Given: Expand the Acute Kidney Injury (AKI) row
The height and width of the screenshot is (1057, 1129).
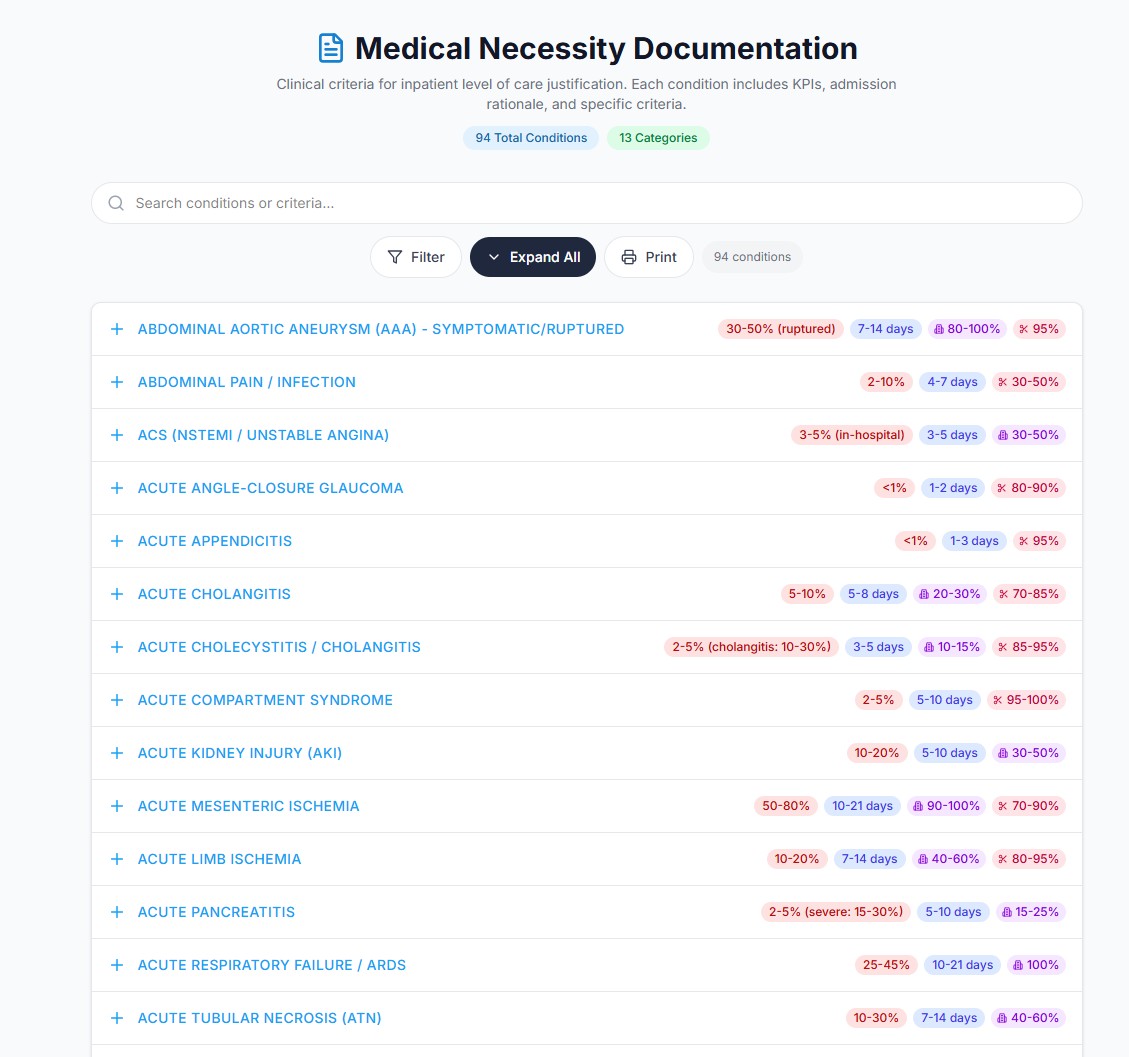Looking at the screenshot, I should 116,753.
